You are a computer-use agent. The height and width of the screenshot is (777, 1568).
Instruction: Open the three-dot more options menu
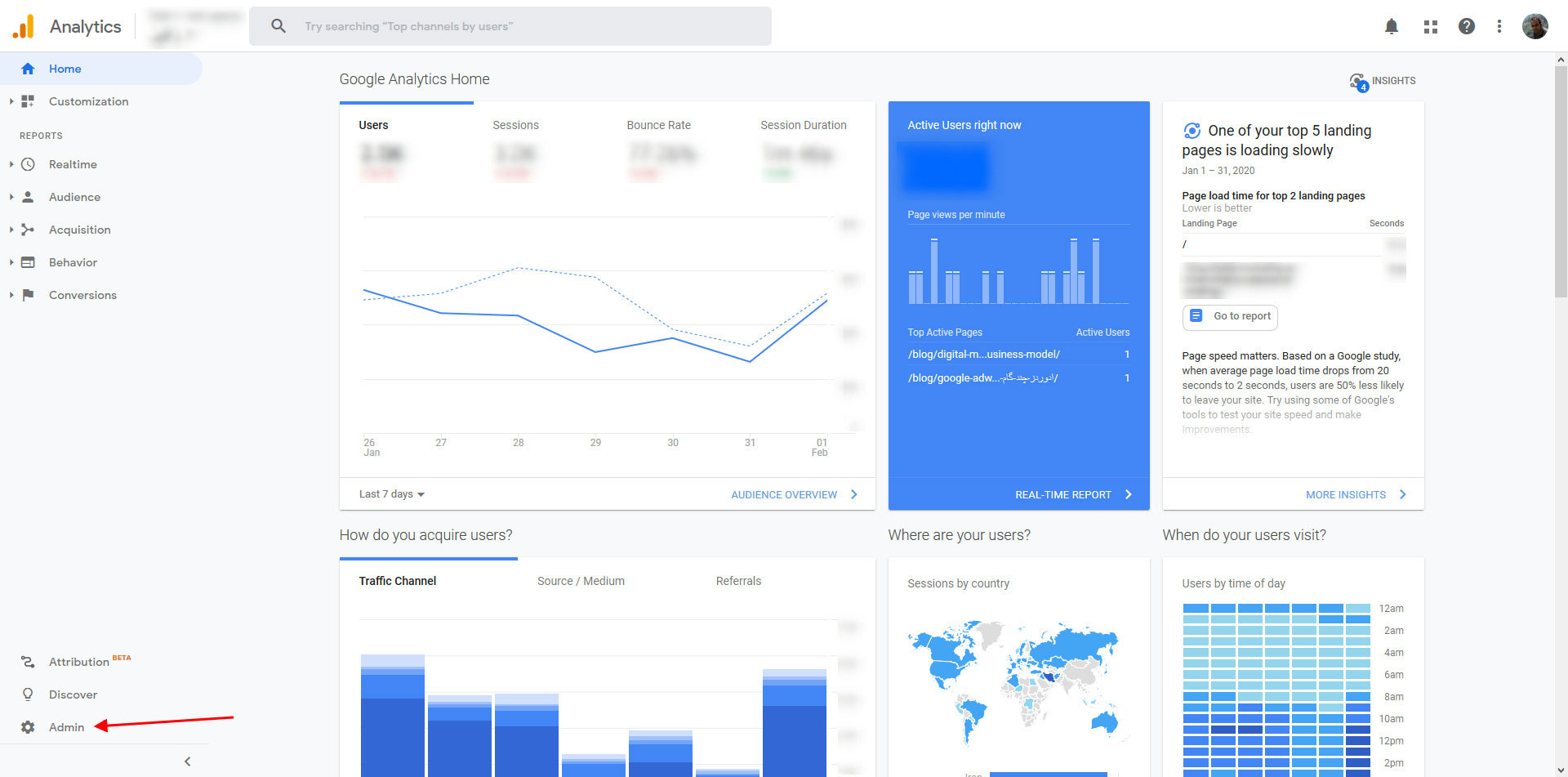(1499, 26)
